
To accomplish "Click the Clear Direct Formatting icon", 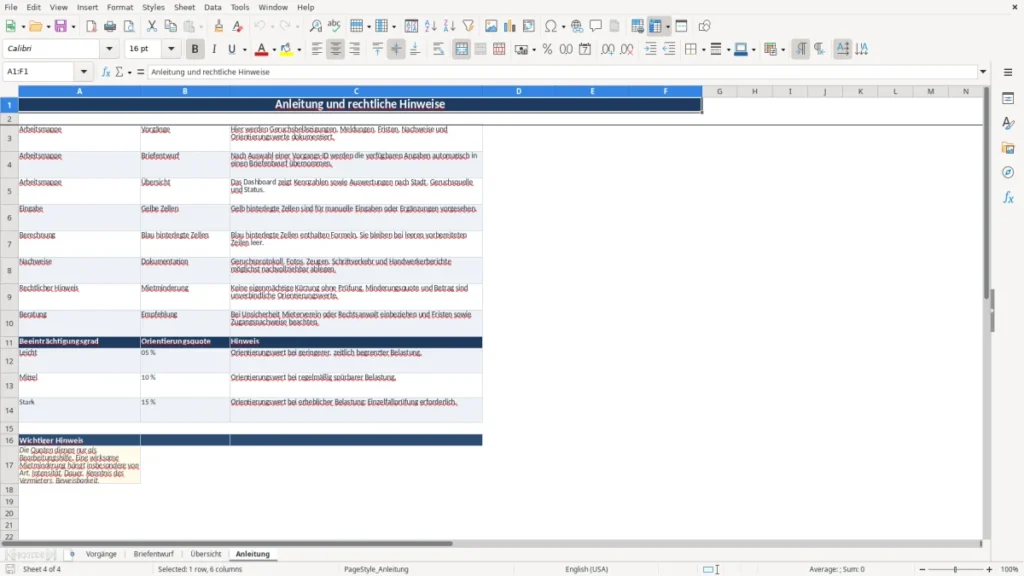I will (238, 26).
